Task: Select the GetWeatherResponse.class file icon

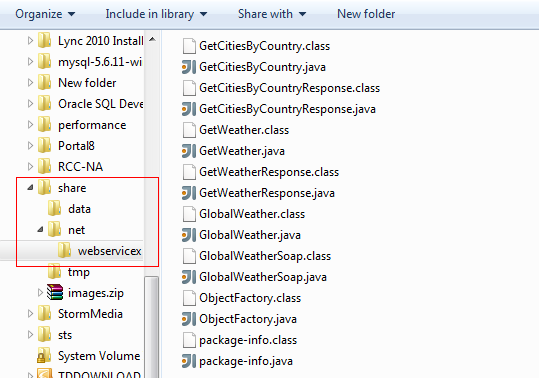Action: pos(189,172)
